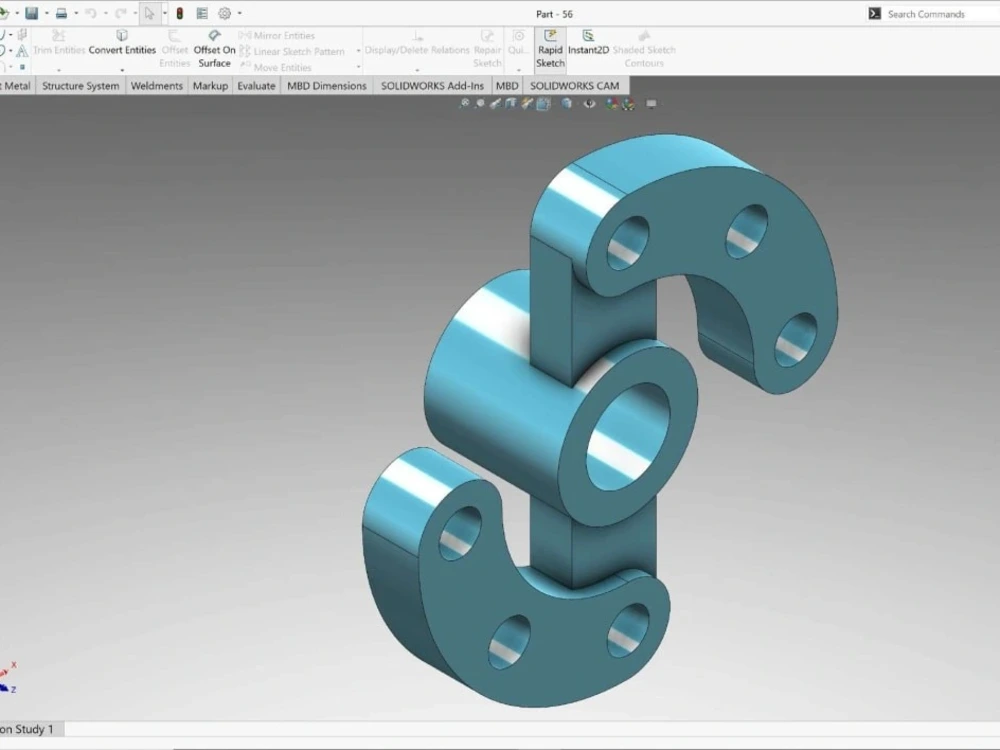
Task: Click the Sketch Text letter A icon
Action: [22, 51]
